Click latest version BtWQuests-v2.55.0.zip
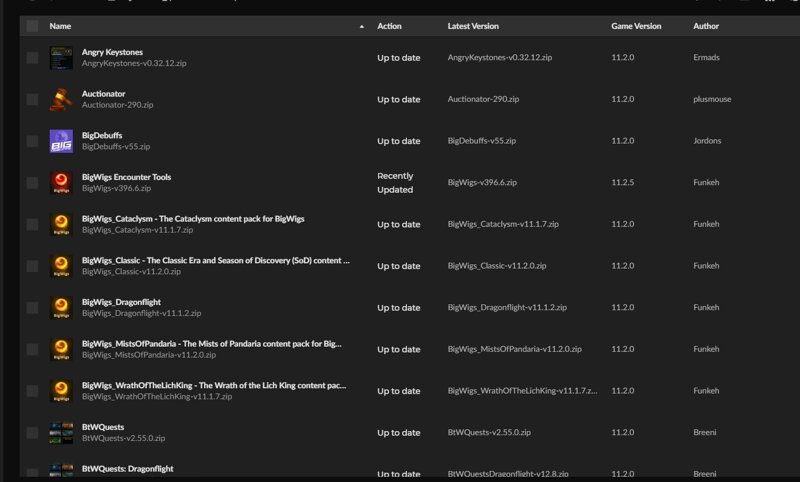 489,433
